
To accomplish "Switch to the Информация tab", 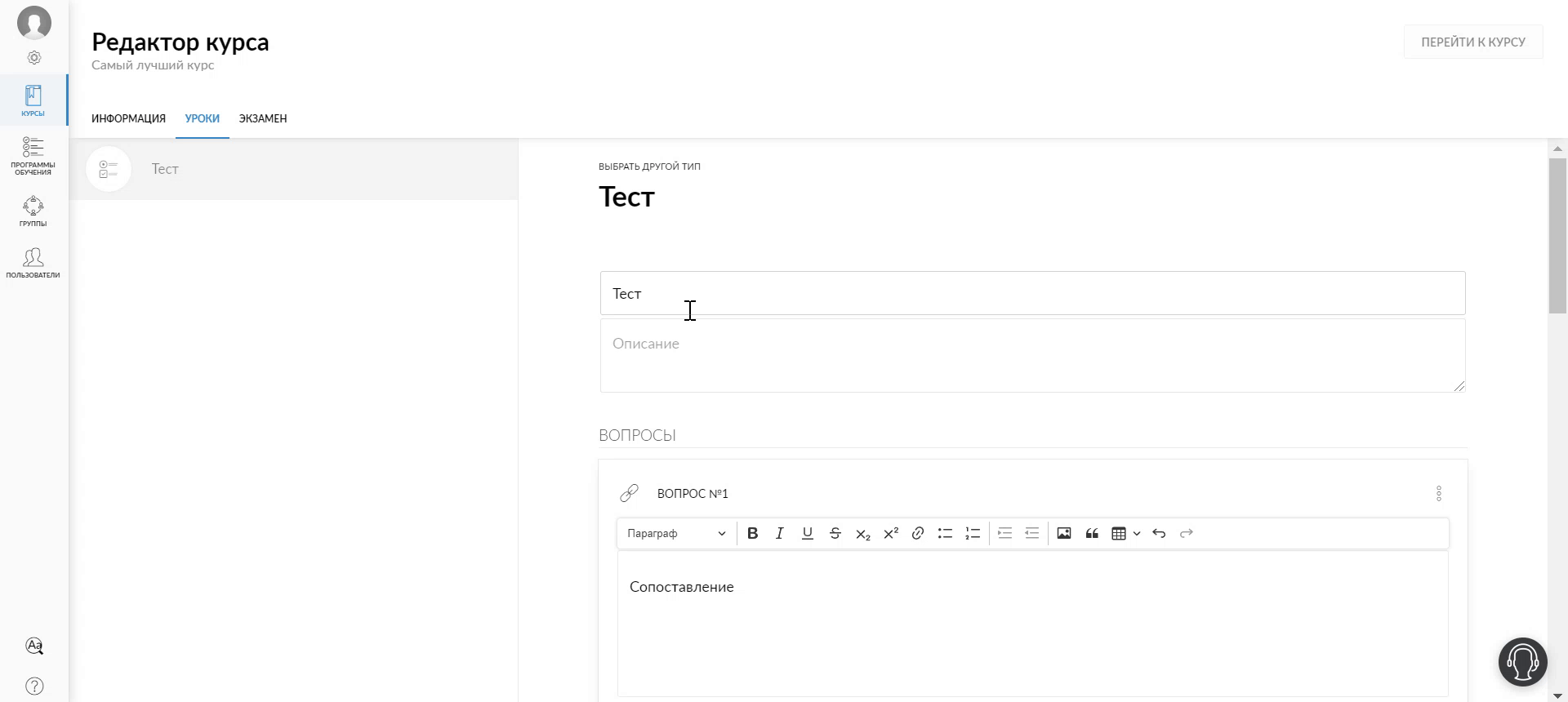I will (x=128, y=118).
